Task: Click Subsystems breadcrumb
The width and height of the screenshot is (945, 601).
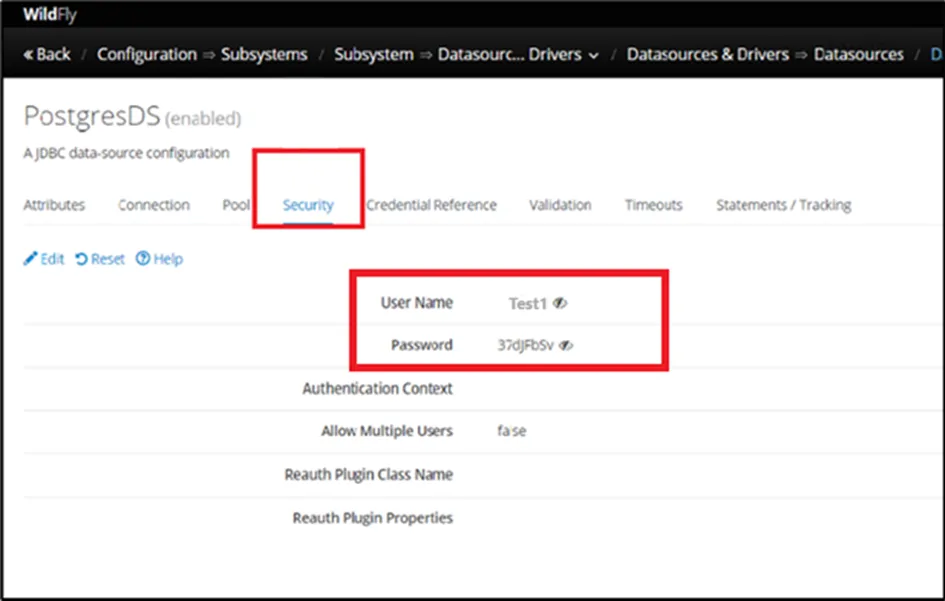Action: [264, 54]
